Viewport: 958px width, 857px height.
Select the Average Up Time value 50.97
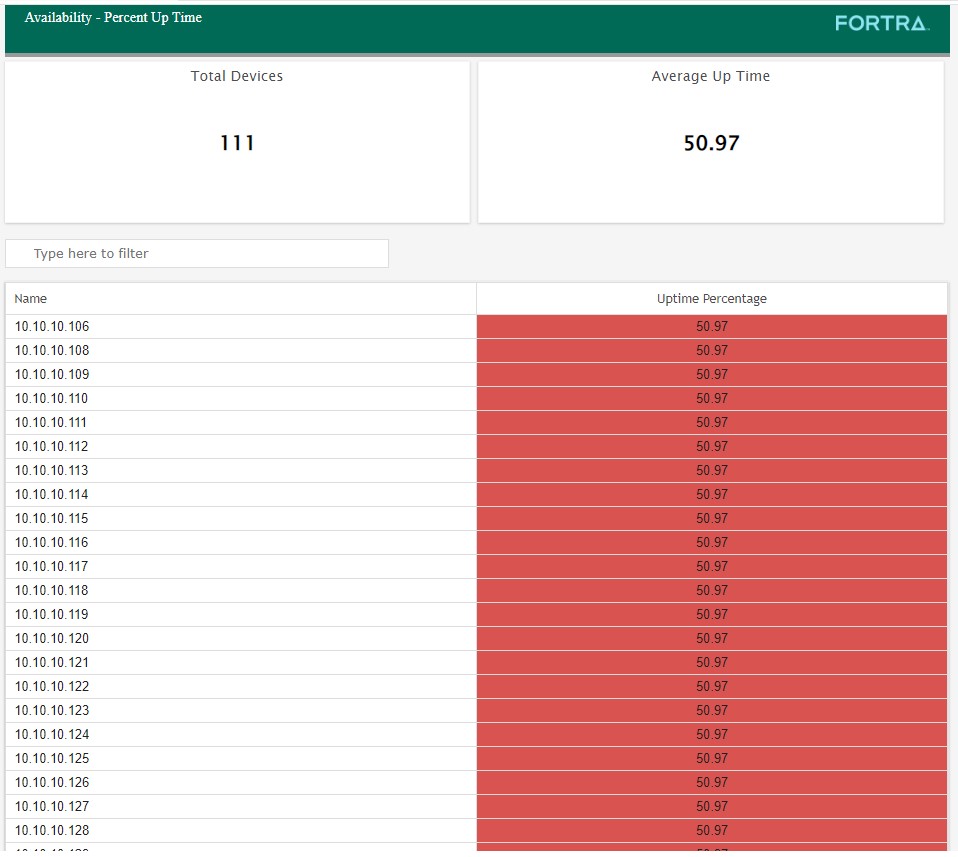coord(711,143)
